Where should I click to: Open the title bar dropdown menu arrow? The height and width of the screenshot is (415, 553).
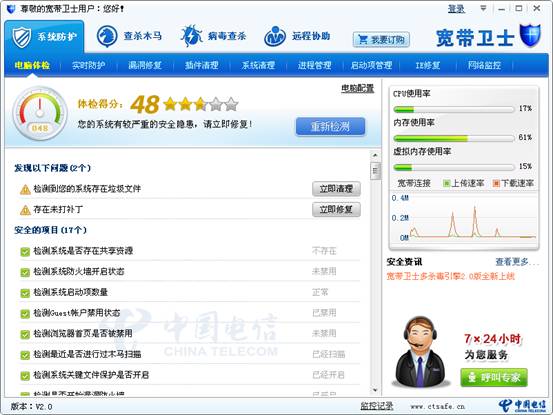tap(483, 8)
